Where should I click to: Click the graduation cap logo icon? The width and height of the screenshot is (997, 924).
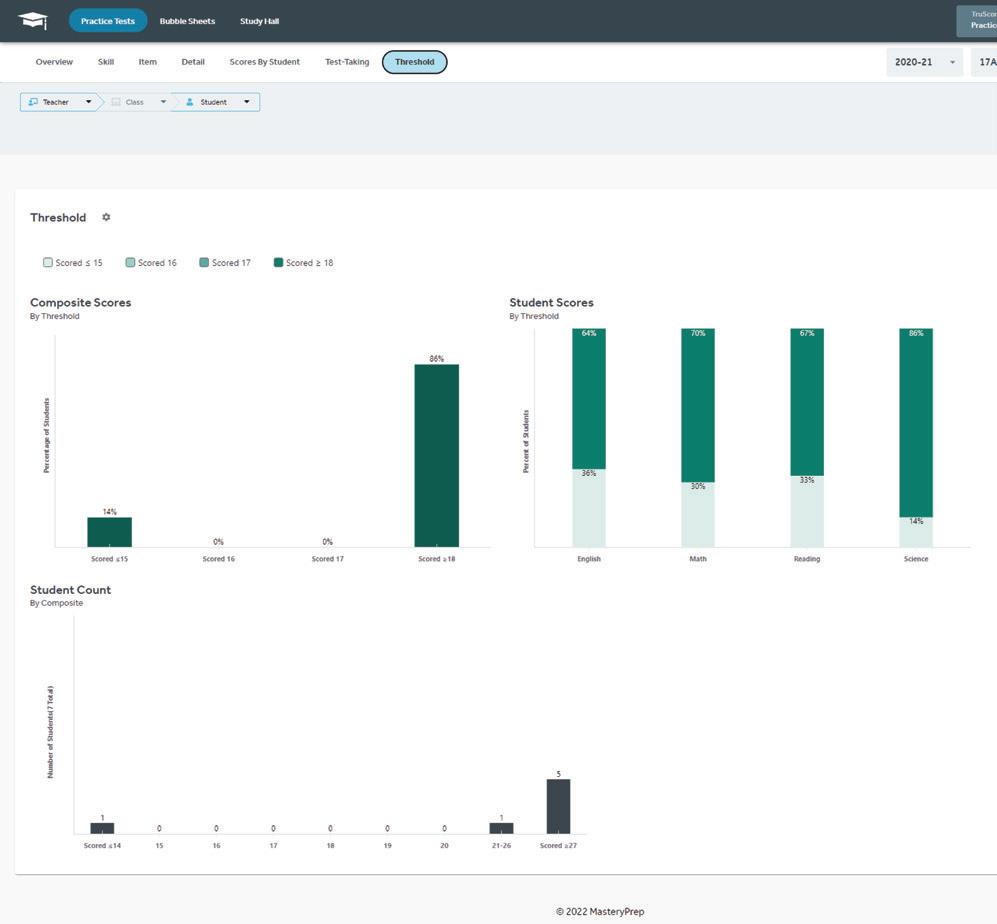(32, 20)
